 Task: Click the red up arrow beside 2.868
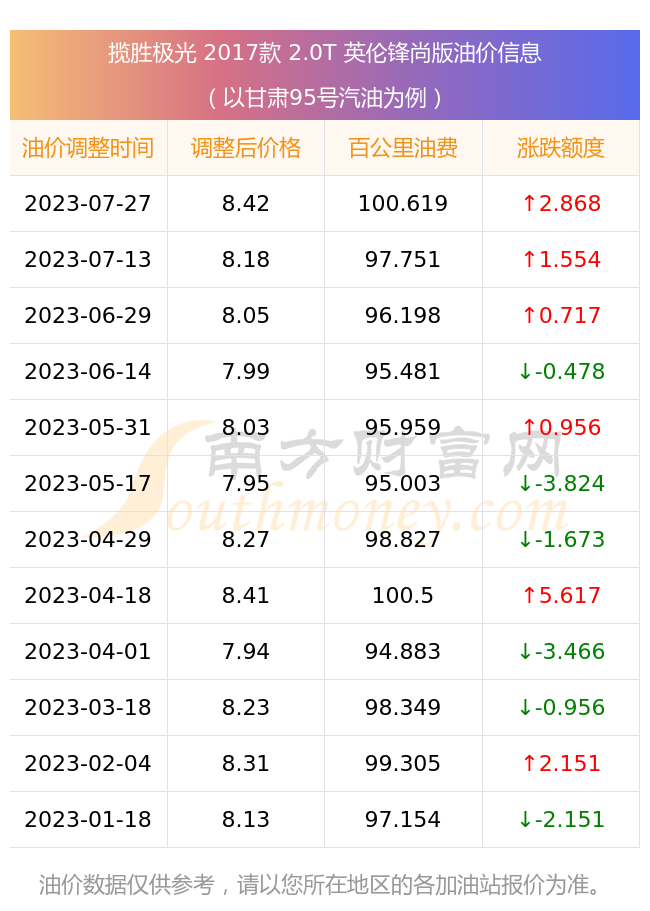pyautogui.click(x=529, y=203)
